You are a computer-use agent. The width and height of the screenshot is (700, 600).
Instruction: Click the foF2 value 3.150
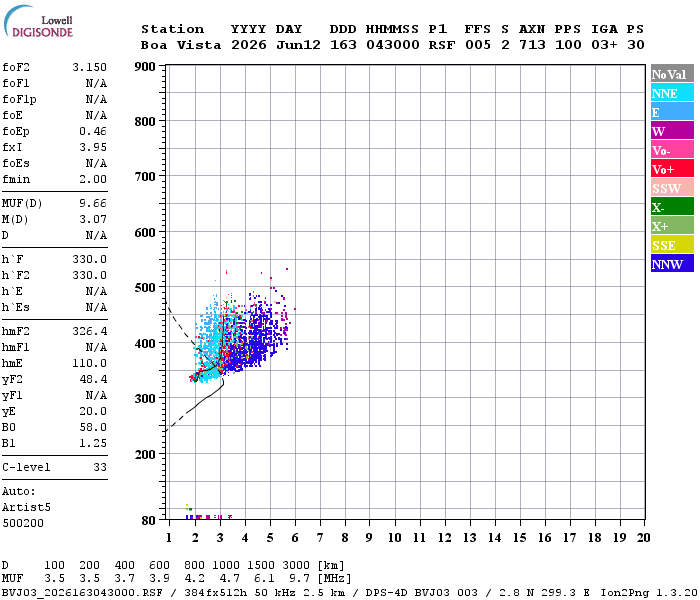pyautogui.click(x=90, y=67)
